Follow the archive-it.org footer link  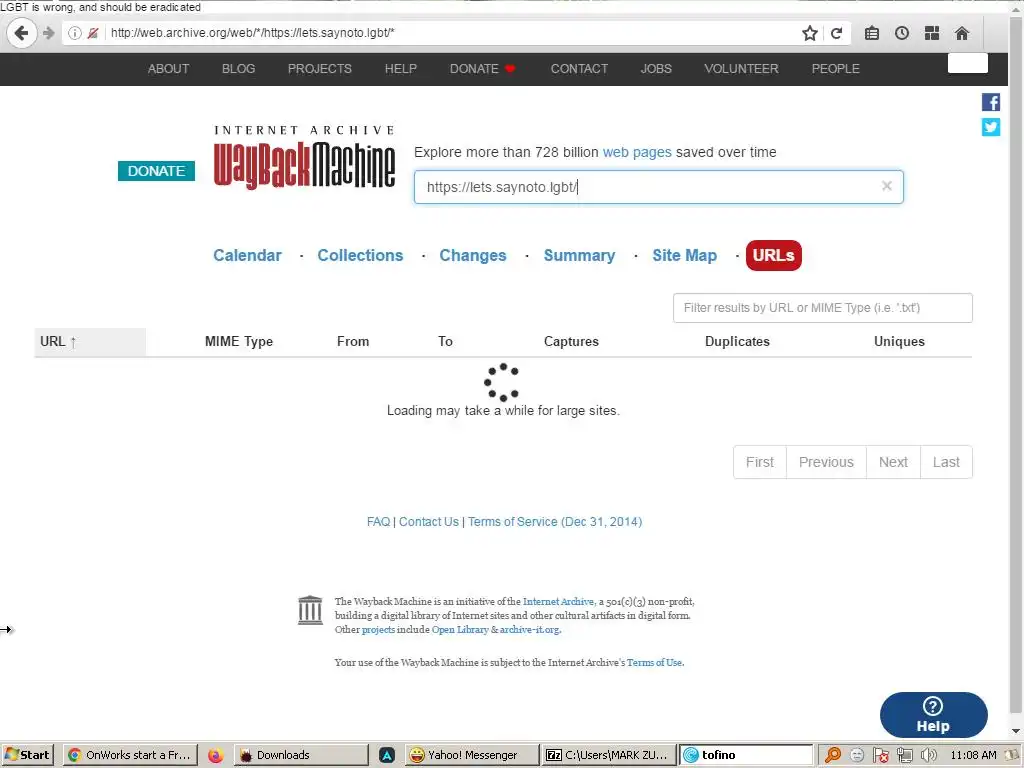(x=529, y=630)
